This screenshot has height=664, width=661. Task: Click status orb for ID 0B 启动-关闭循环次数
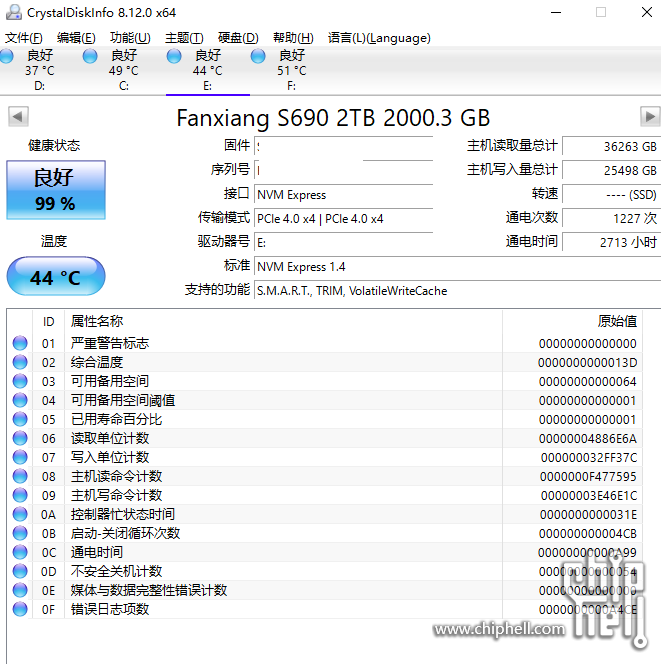tap(20, 533)
